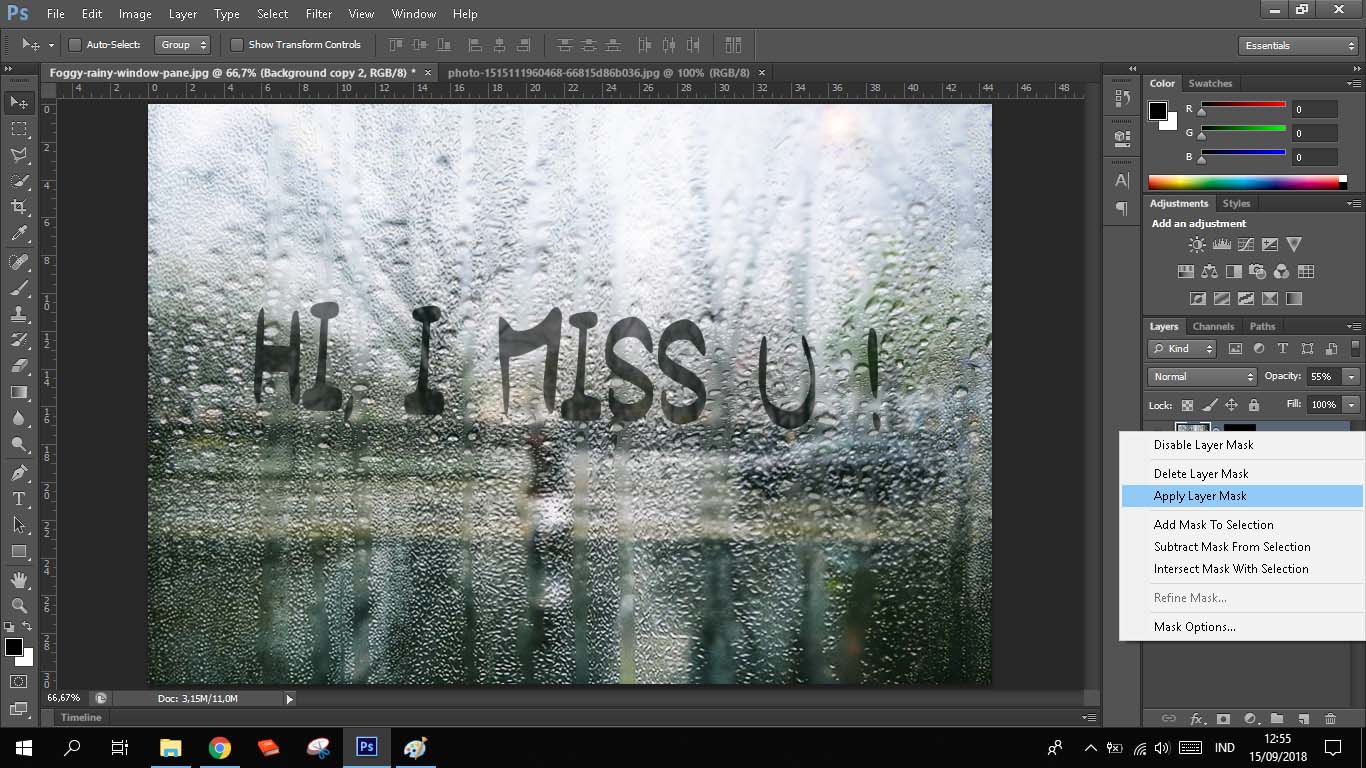Select the Zoom tool
Screen dimensions: 1366x768
18,605
